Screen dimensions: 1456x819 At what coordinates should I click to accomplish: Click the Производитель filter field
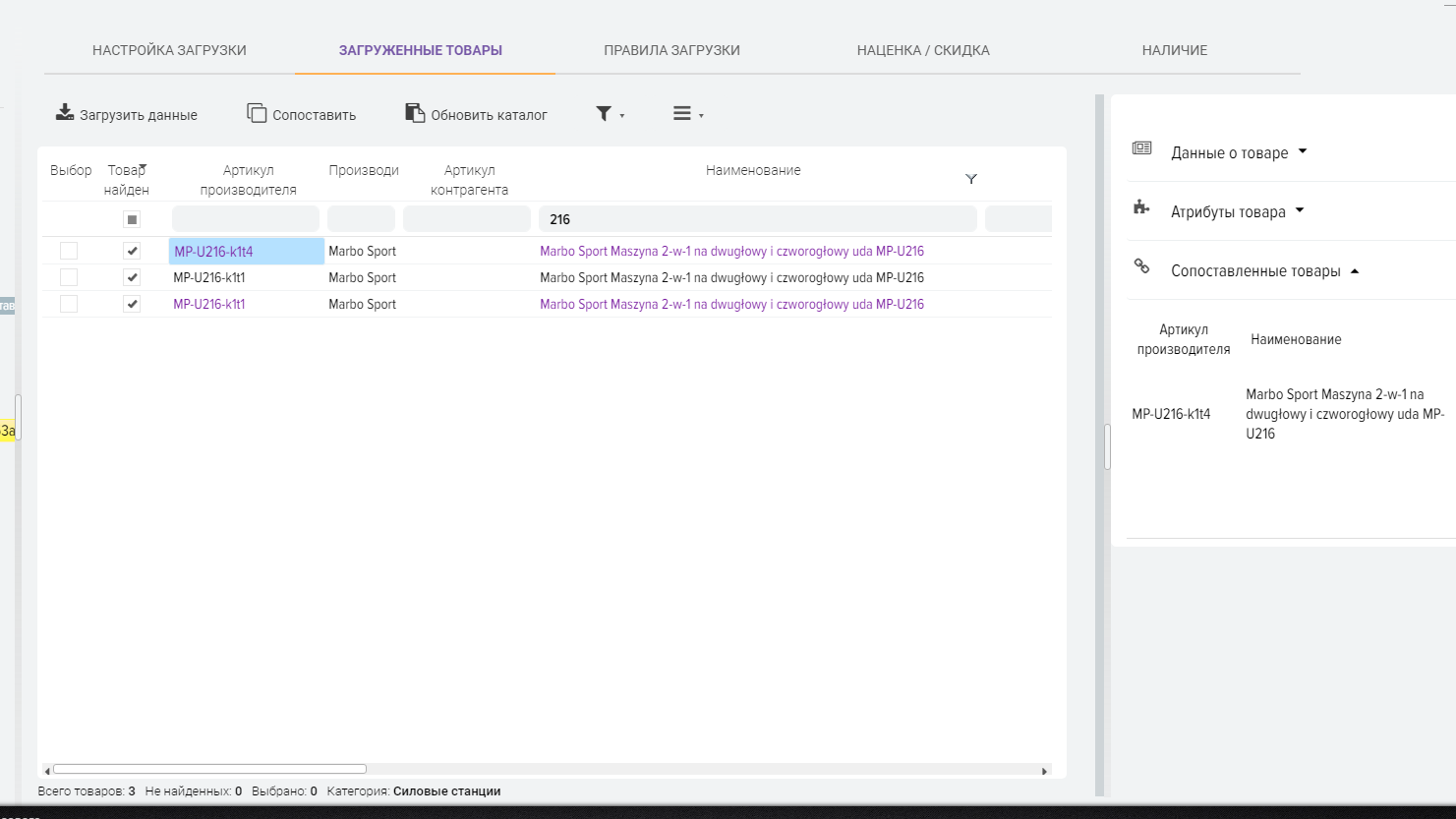pos(361,219)
